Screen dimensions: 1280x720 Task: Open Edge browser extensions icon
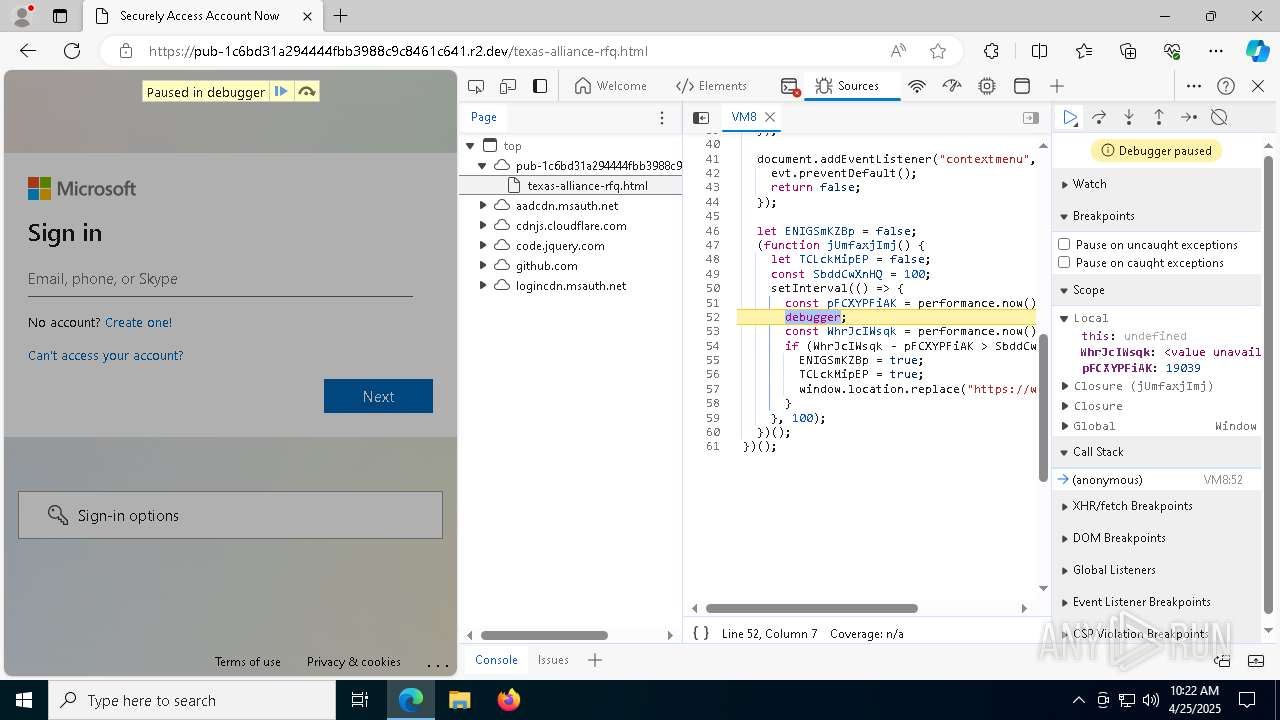[991, 51]
